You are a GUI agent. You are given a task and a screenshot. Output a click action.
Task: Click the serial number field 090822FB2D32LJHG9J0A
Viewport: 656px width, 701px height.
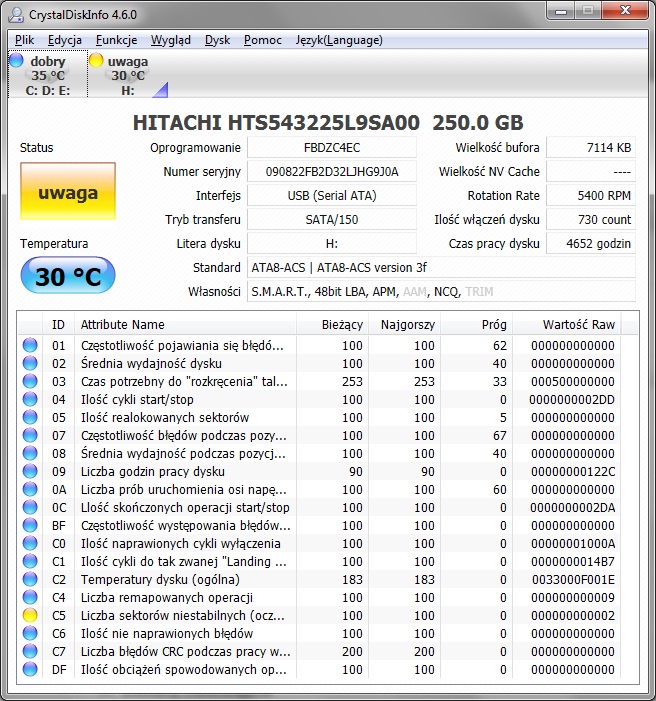click(x=332, y=172)
